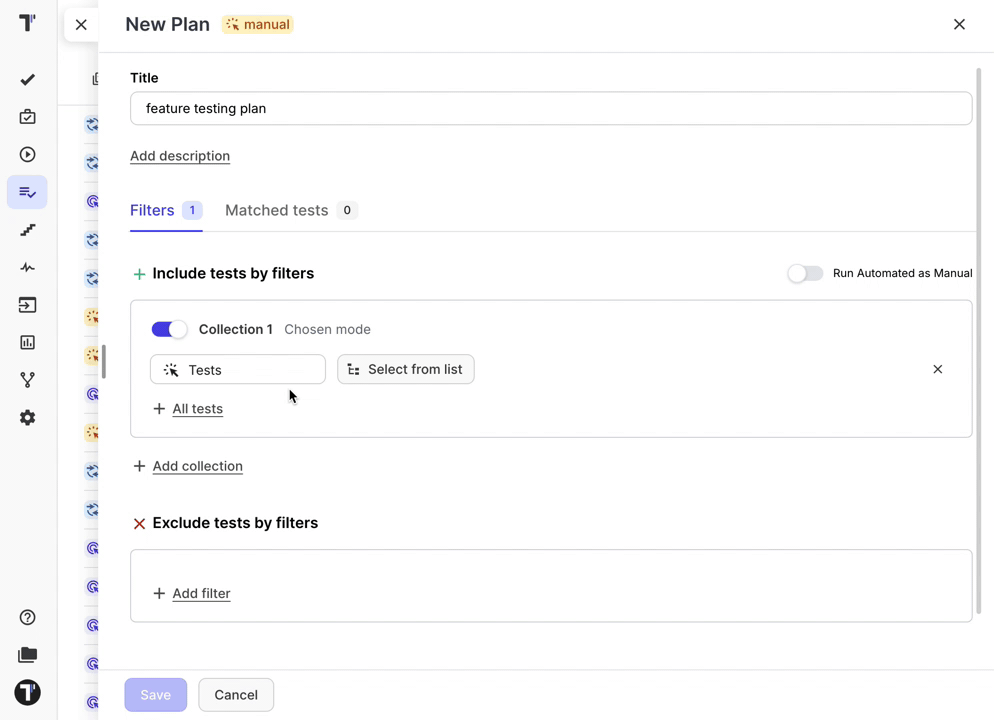Screen dimensions: 994x720
Task: Click the import/export arrow sidebar icon
Action: 27,305
